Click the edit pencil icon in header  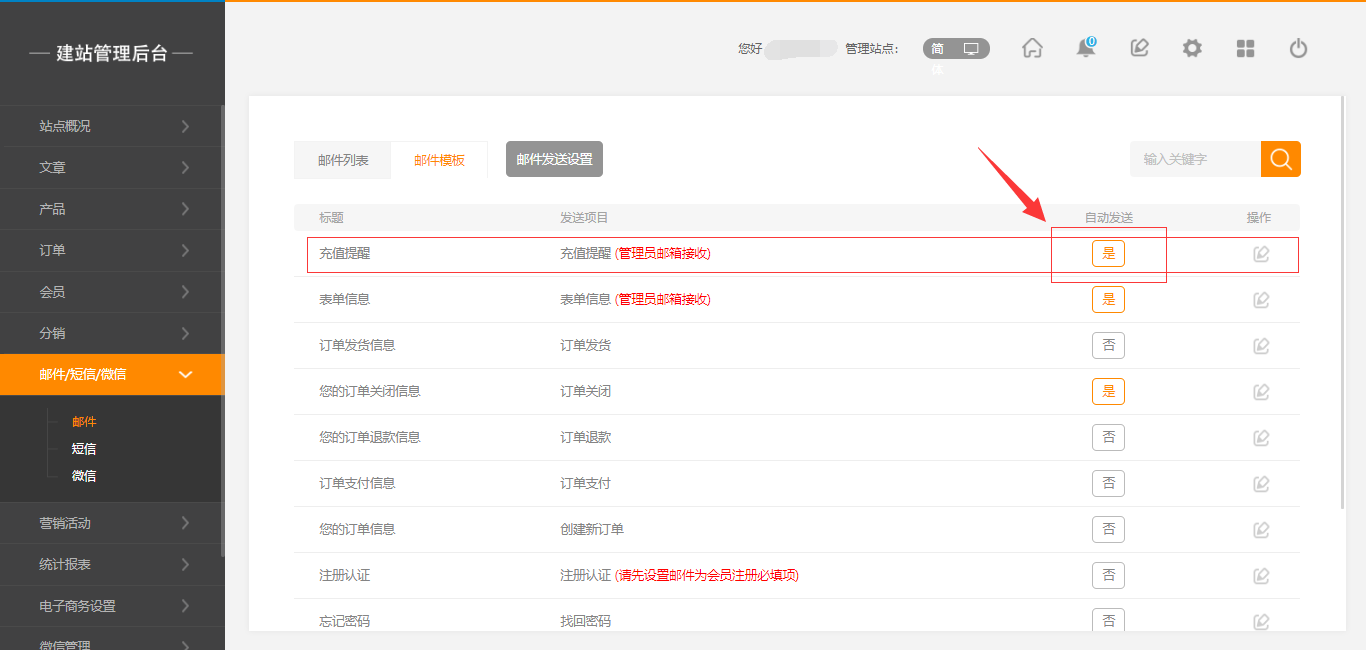(1139, 48)
